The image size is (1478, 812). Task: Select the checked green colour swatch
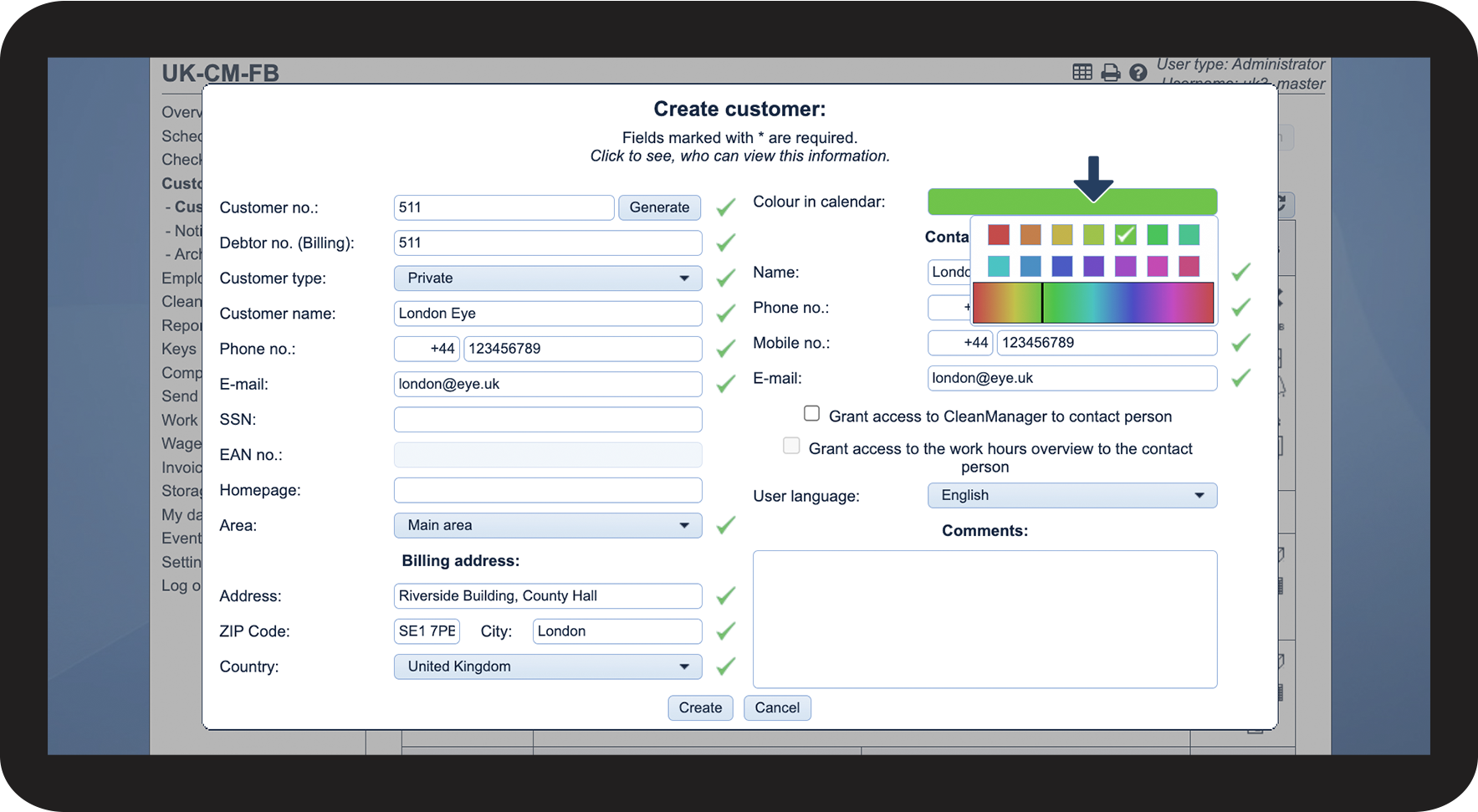(1126, 235)
